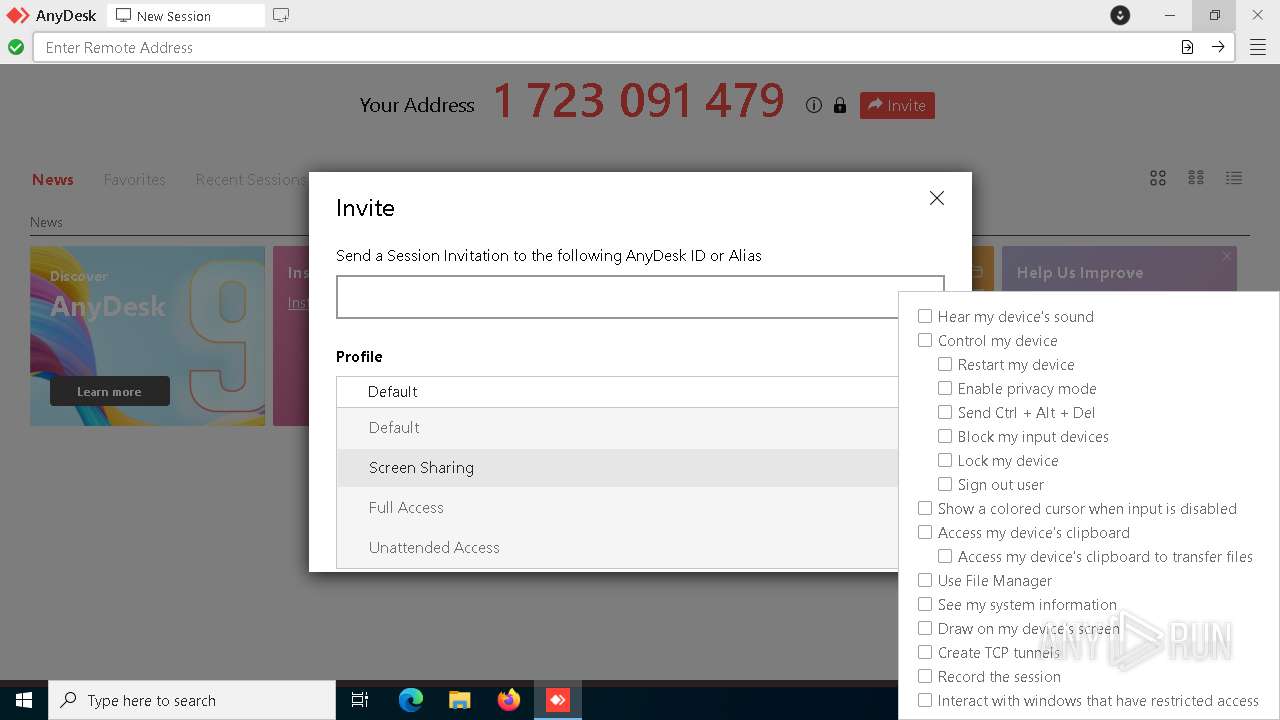The image size is (1280, 720).
Task: Click the address 1 723 091 479
Action: [639, 101]
